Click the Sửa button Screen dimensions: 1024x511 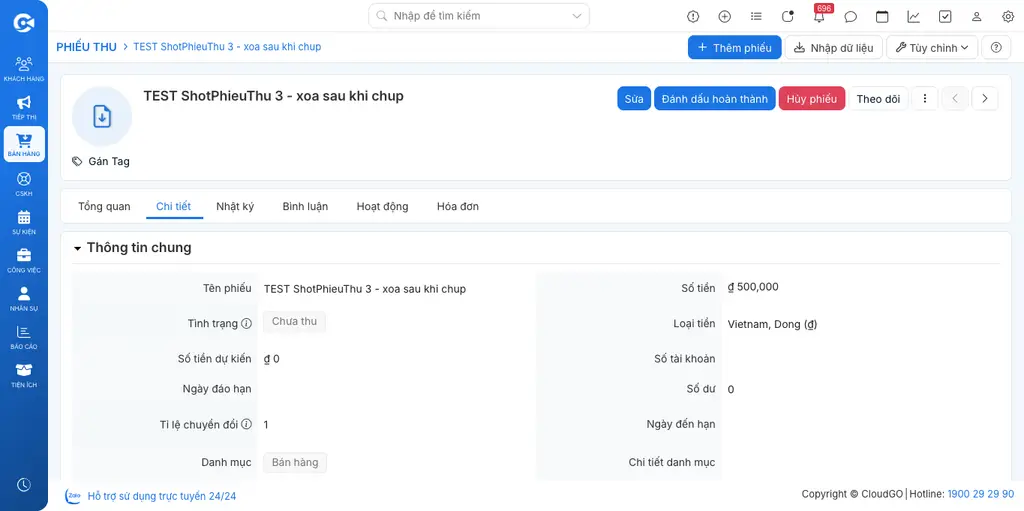(x=634, y=99)
